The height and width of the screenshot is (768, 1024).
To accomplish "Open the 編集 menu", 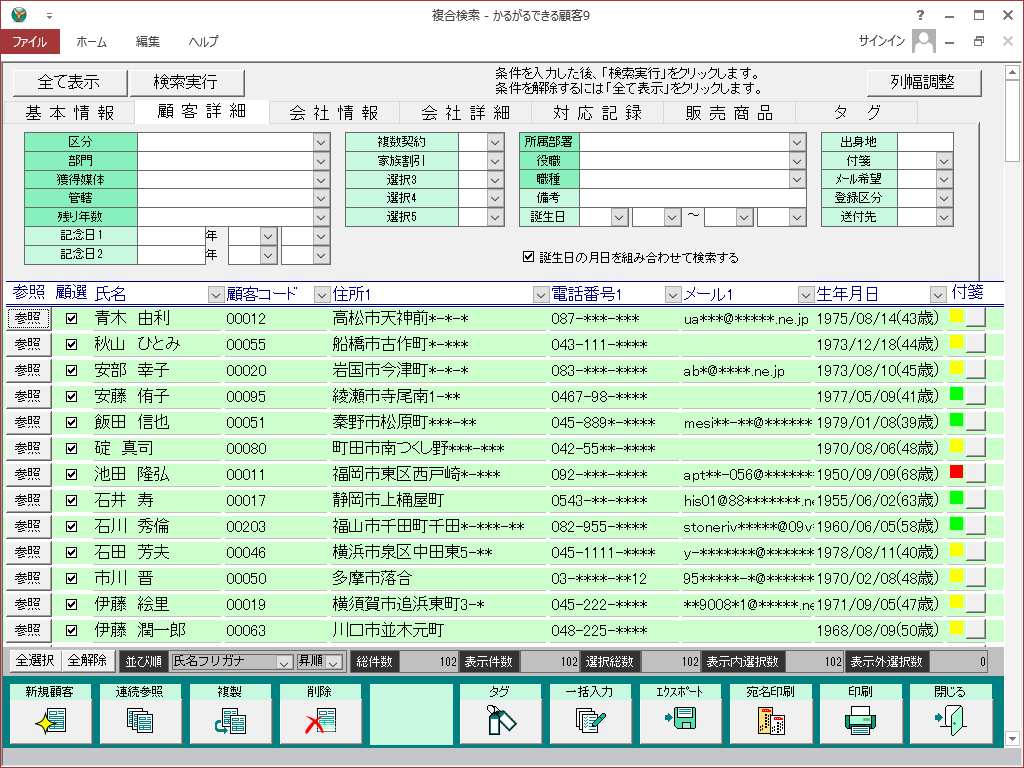I will tap(148, 42).
